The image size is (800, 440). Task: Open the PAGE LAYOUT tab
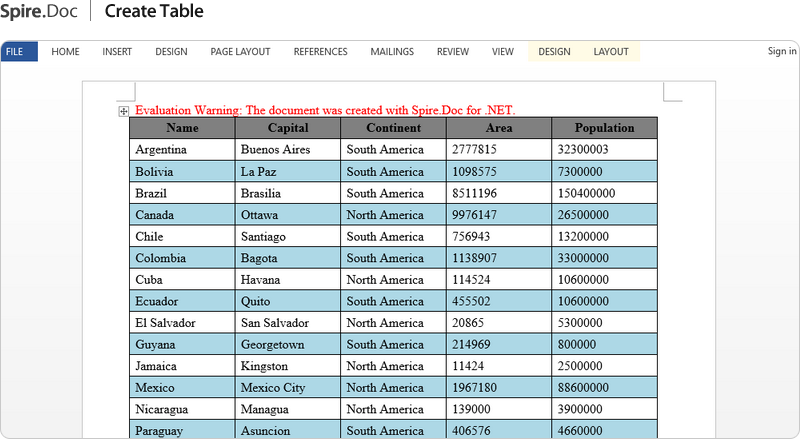[240, 52]
